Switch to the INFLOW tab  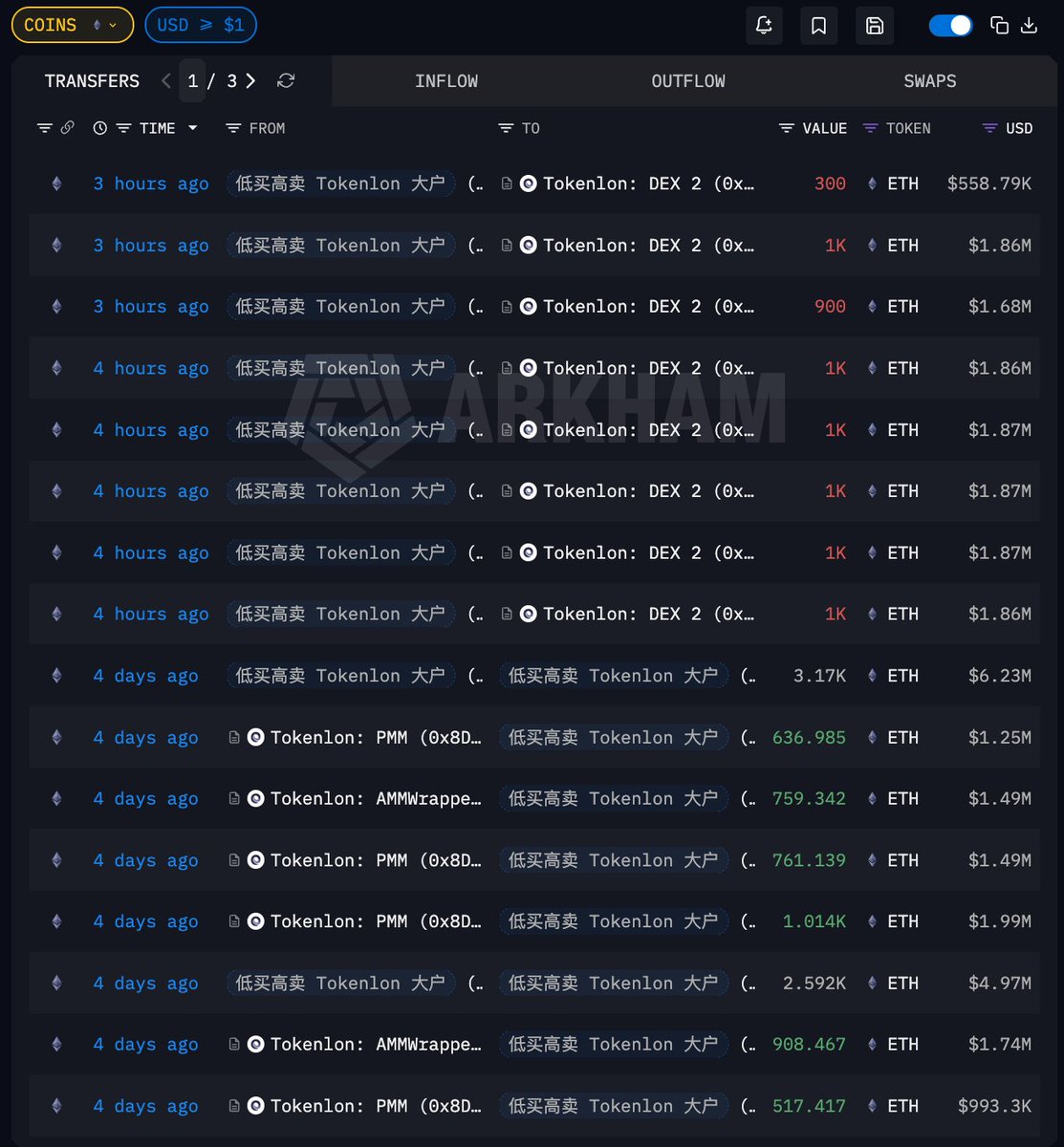click(446, 81)
